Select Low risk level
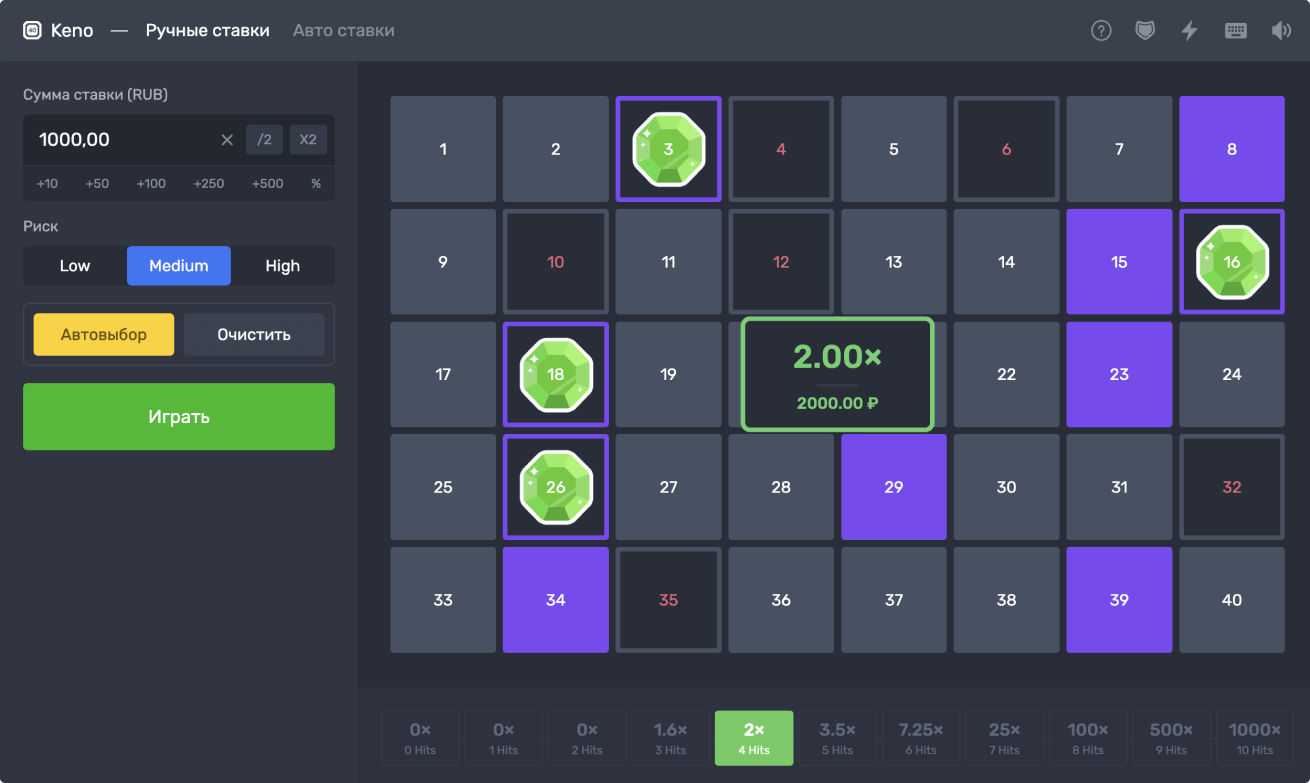 coord(75,266)
